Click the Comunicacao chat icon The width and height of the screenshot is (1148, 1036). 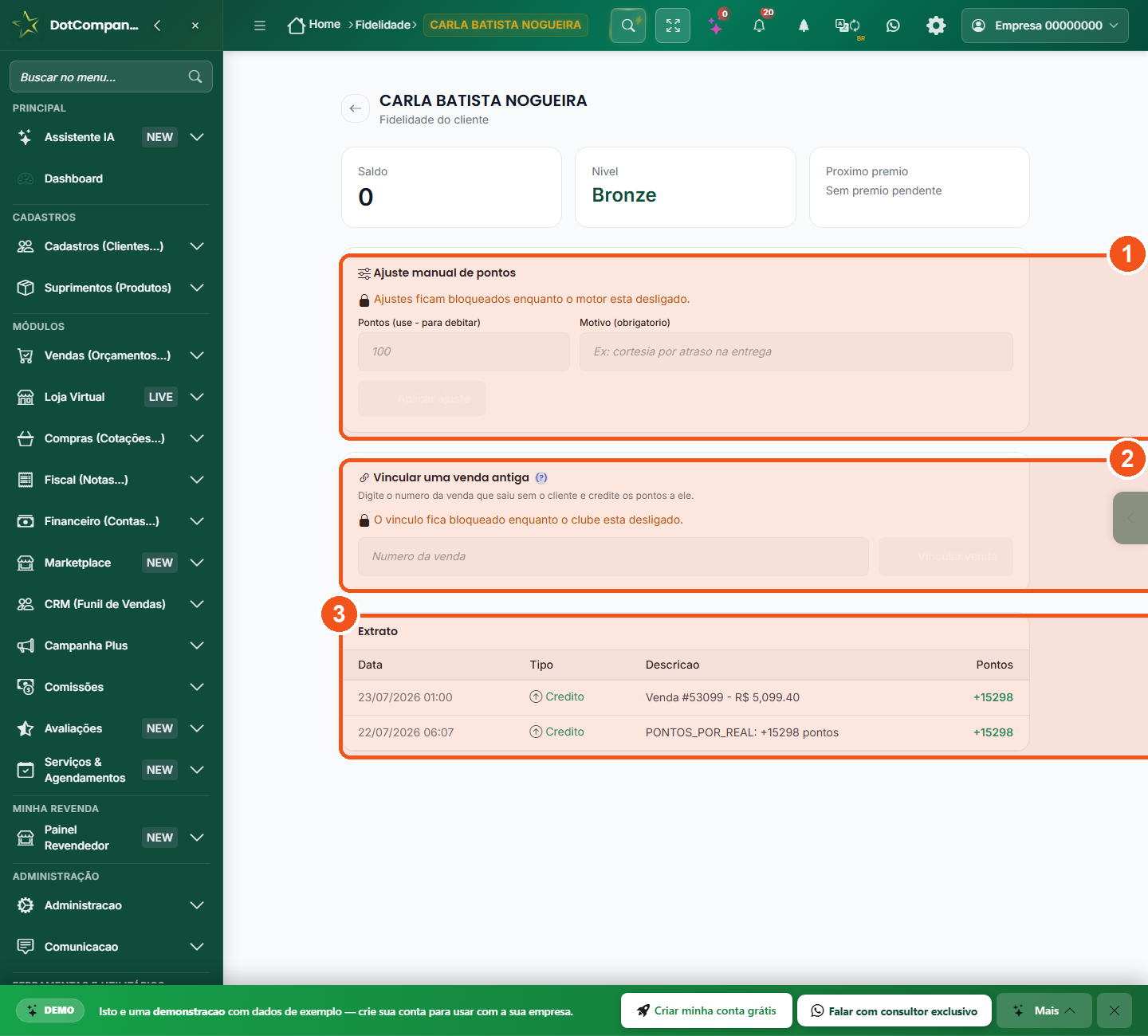click(26, 947)
